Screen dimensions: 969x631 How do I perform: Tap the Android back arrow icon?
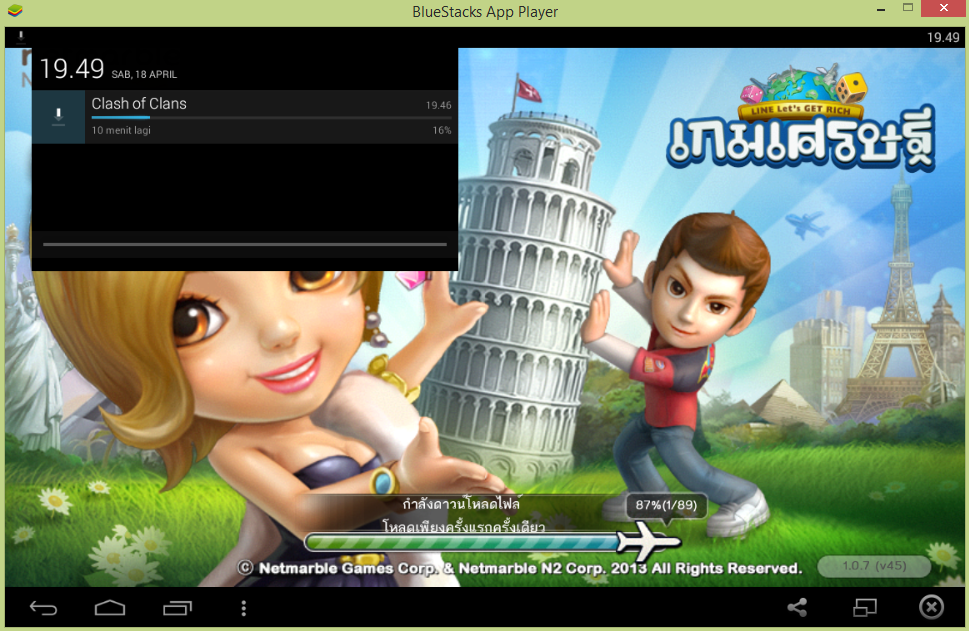(x=43, y=608)
